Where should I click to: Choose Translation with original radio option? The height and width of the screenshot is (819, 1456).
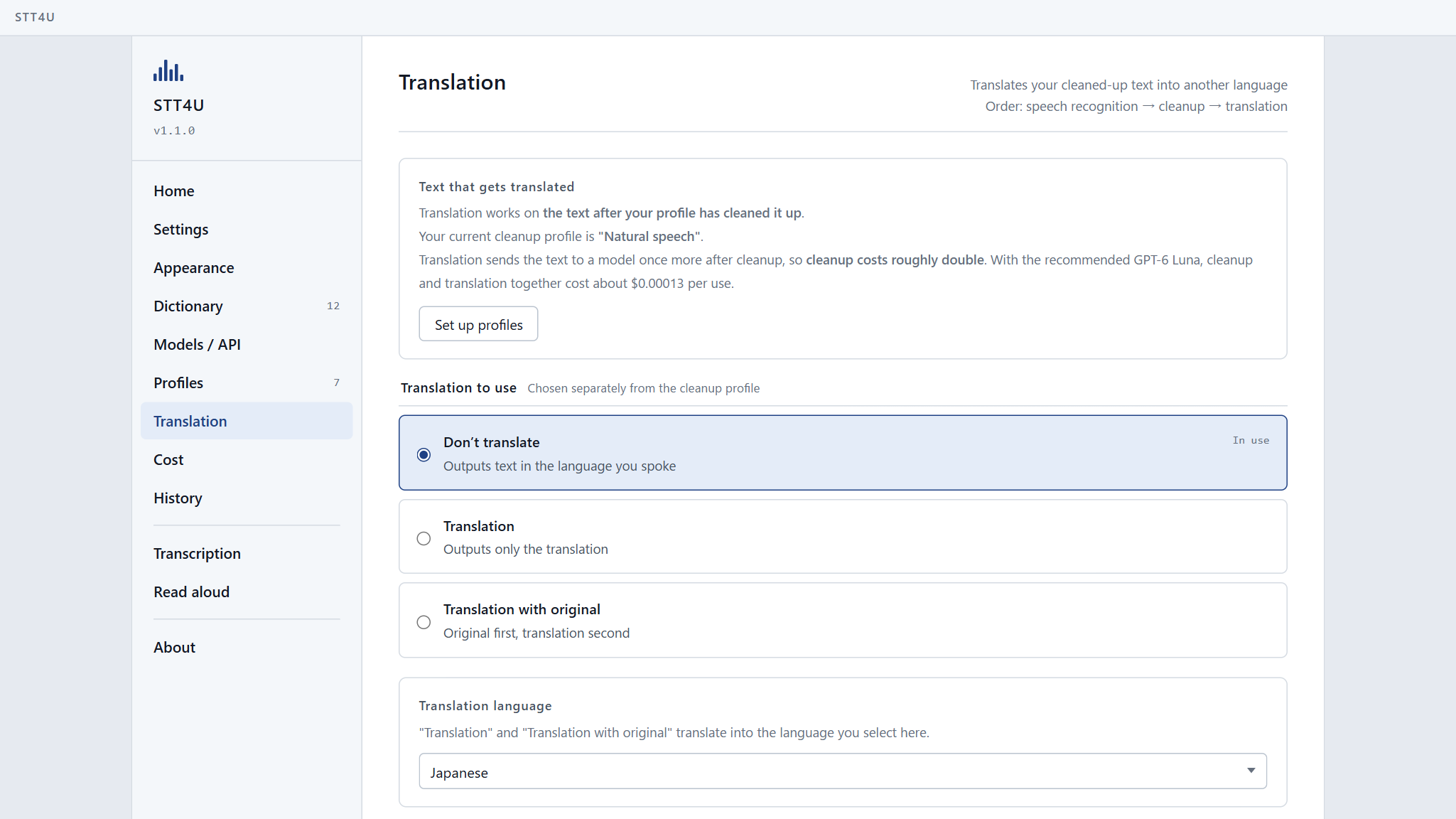click(424, 622)
